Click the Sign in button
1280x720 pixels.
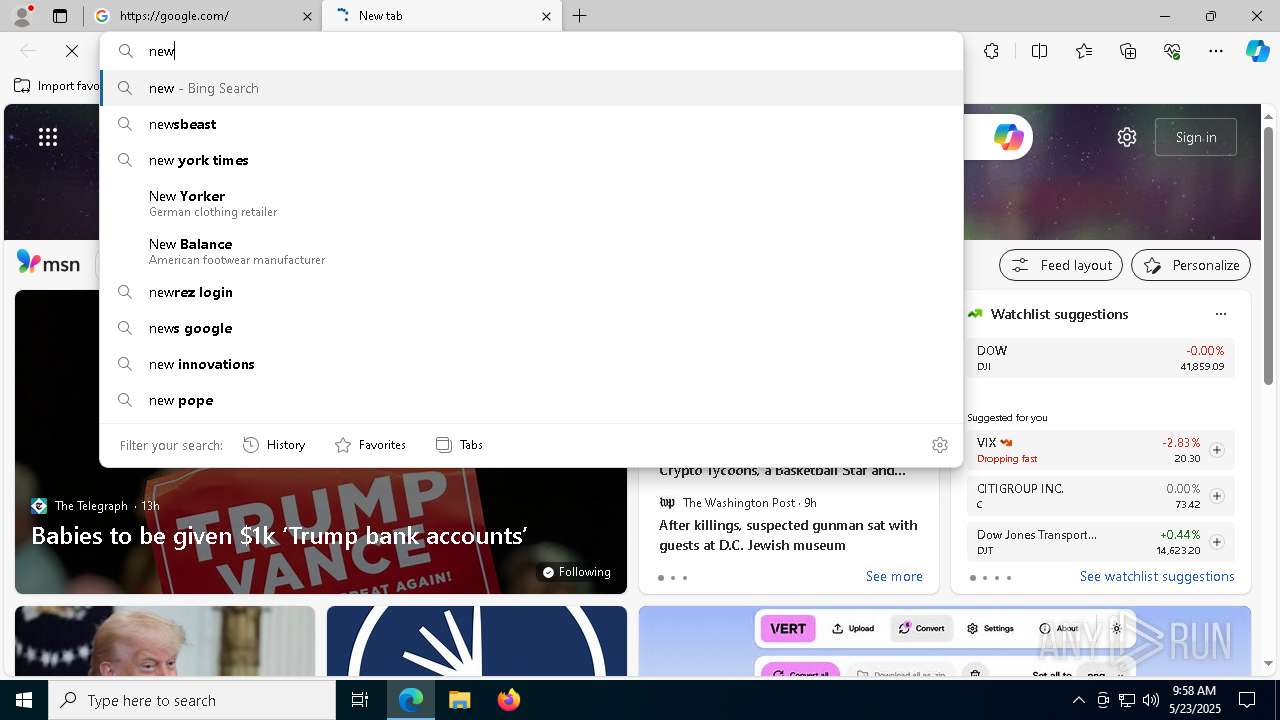[1195, 137]
